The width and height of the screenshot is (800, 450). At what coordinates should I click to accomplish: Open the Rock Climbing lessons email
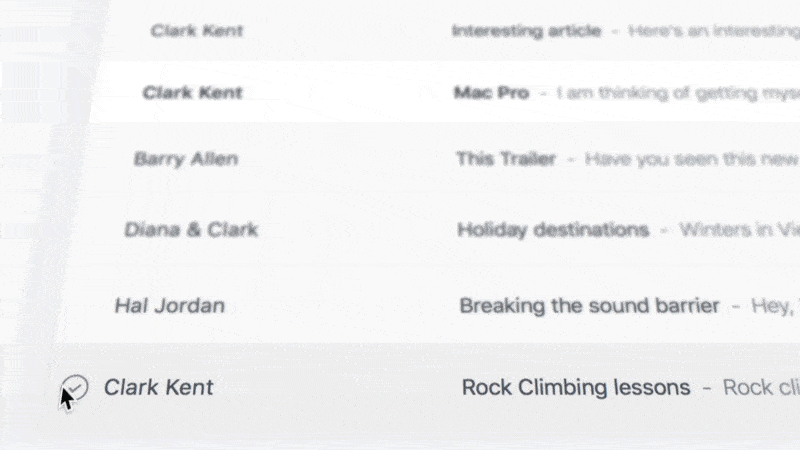pos(575,388)
